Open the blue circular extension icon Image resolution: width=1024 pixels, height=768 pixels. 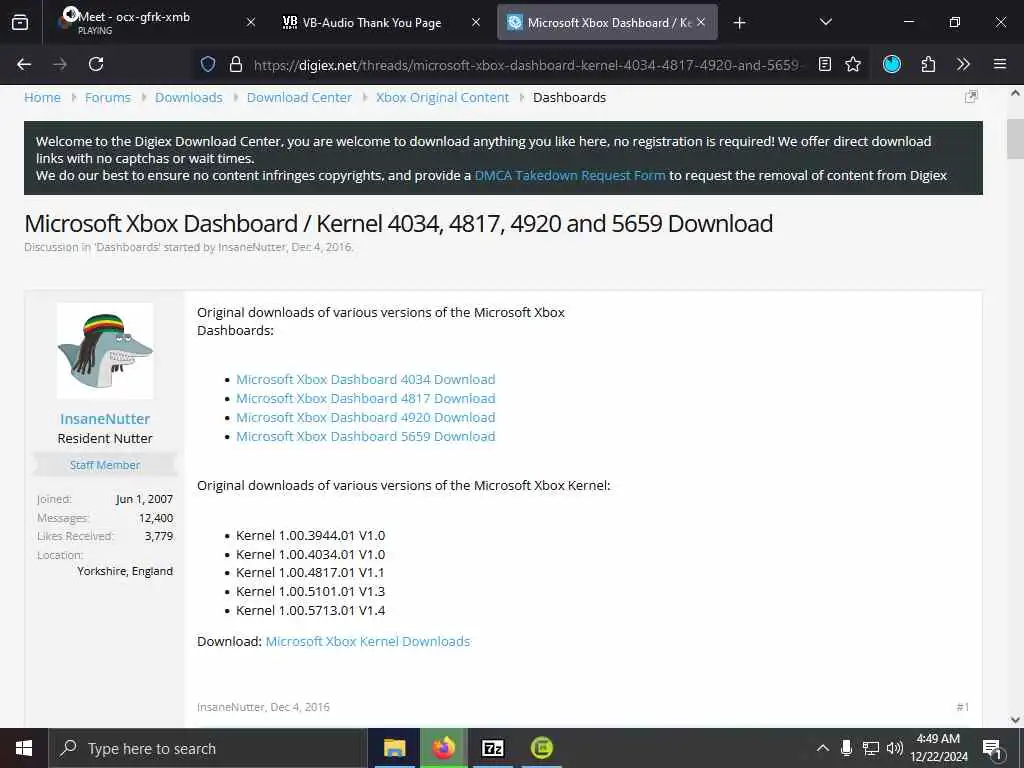tap(891, 64)
